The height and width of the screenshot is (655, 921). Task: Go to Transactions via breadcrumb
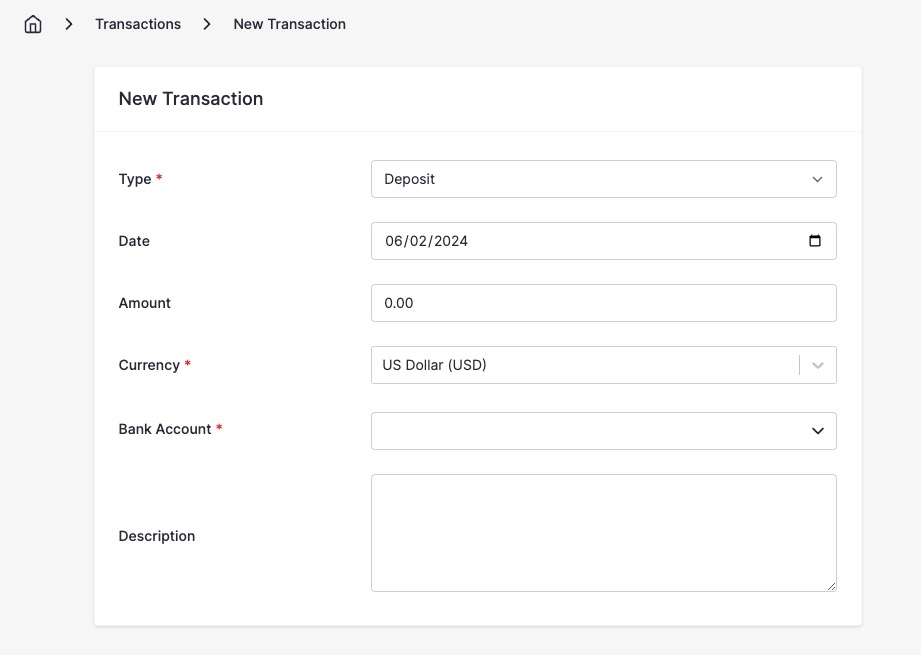138,23
